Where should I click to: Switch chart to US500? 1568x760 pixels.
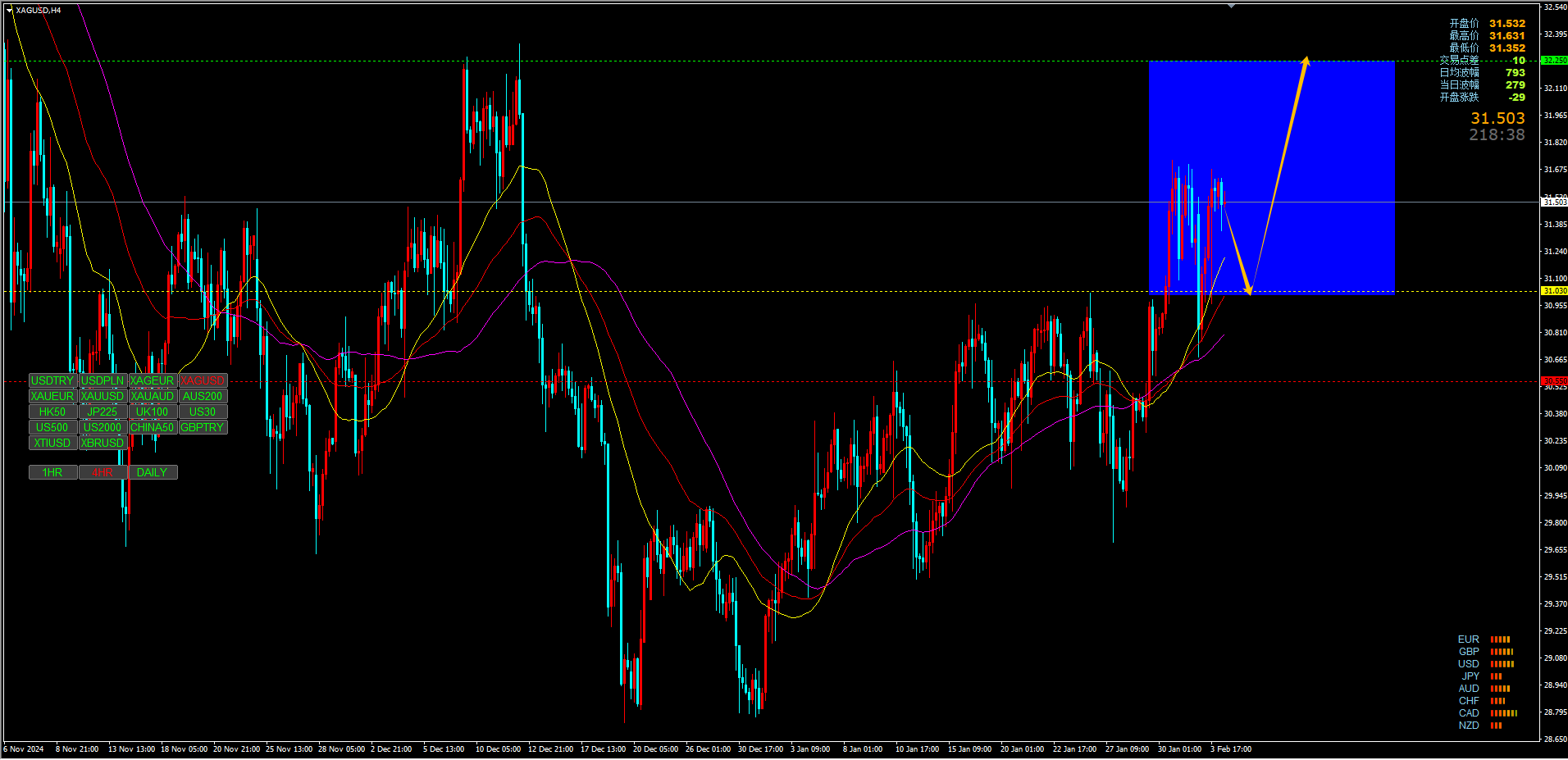click(52, 427)
